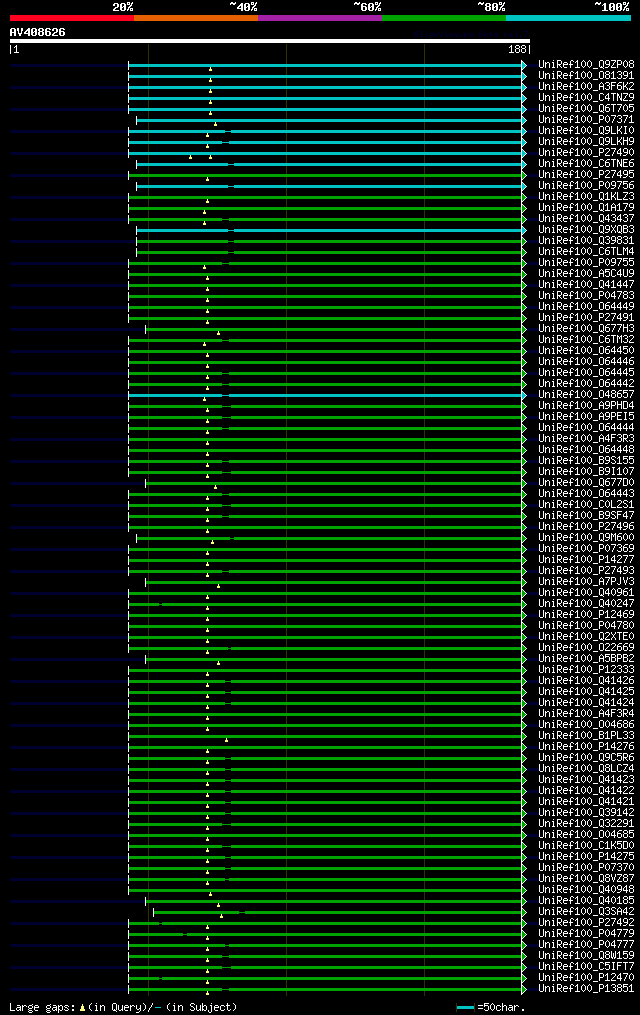The width and height of the screenshot is (640, 1015).
Task: Click the cyan ~100% identity scale segment
Action: pyautogui.click(x=568, y=18)
